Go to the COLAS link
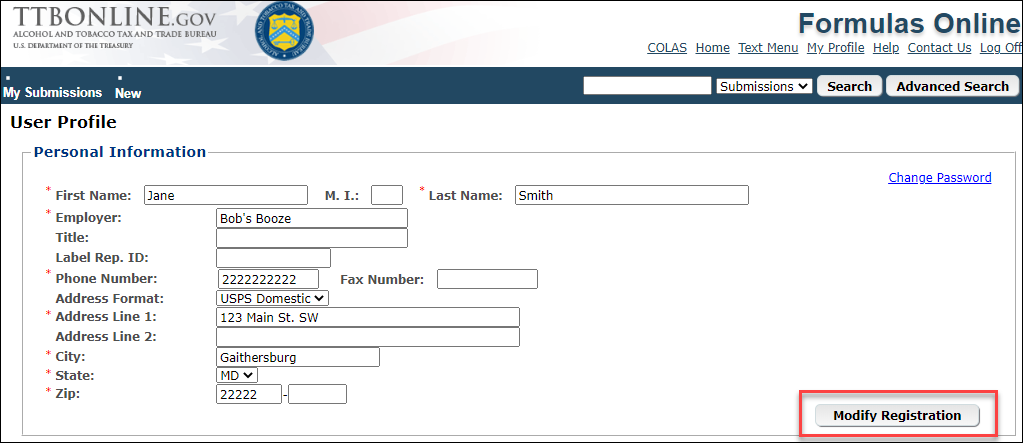This screenshot has width=1023, height=443. 667,48
